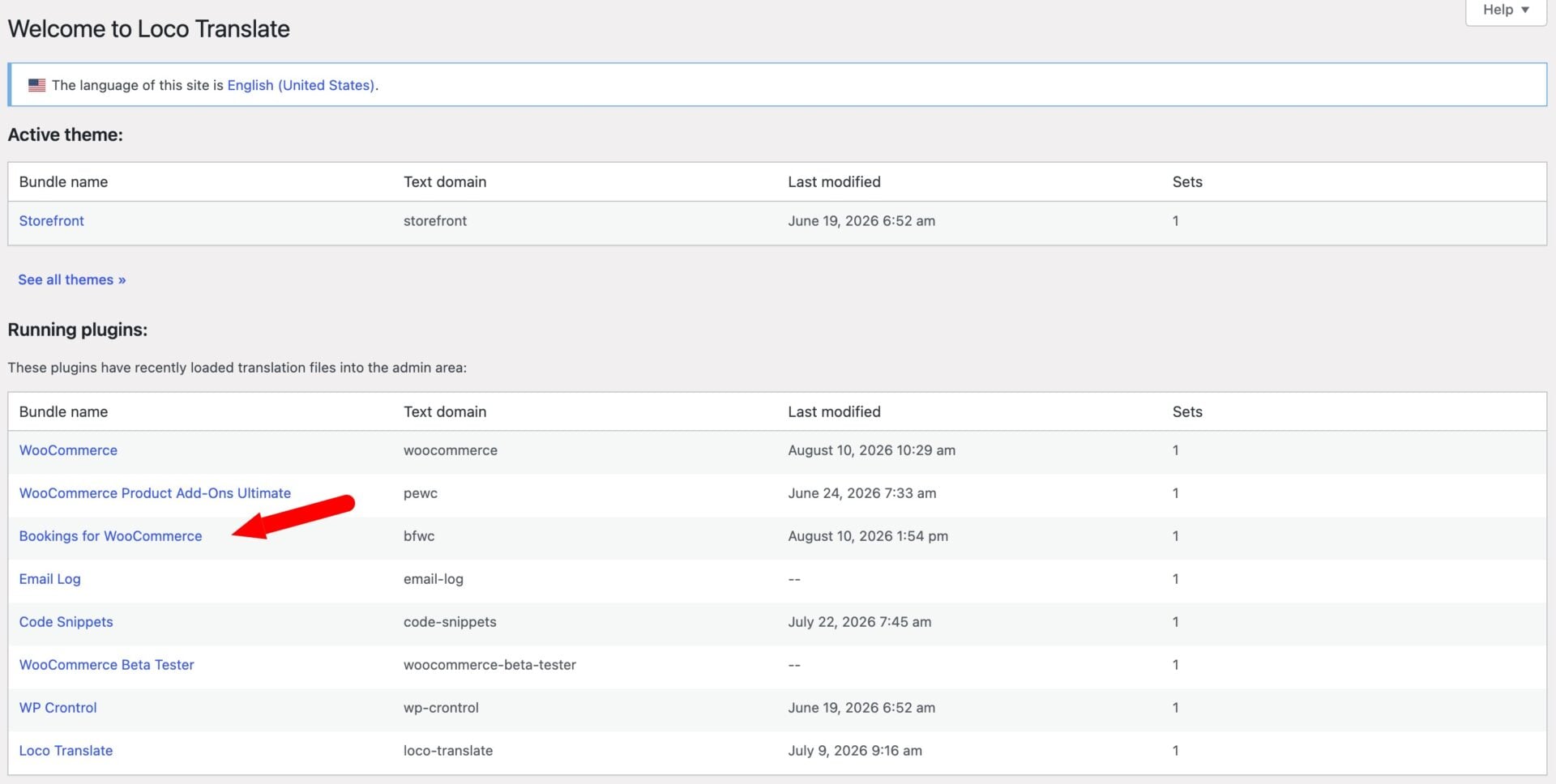Viewport: 1556px width, 784px height.
Task: Select the 'email-log' text domain cell
Action: (434, 579)
